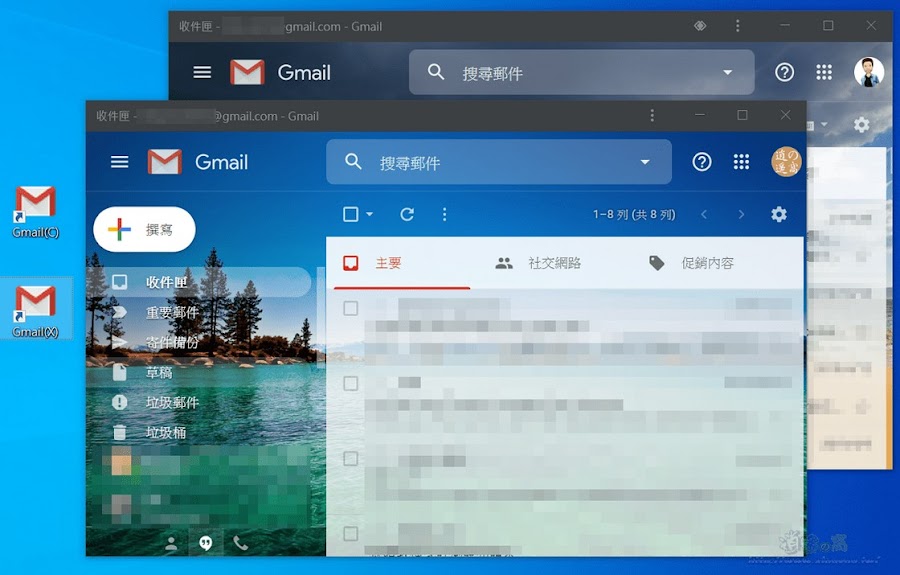Click search magnifier icon in back window
The height and width of the screenshot is (575, 900).
pyautogui.click(x=436, y=72)
